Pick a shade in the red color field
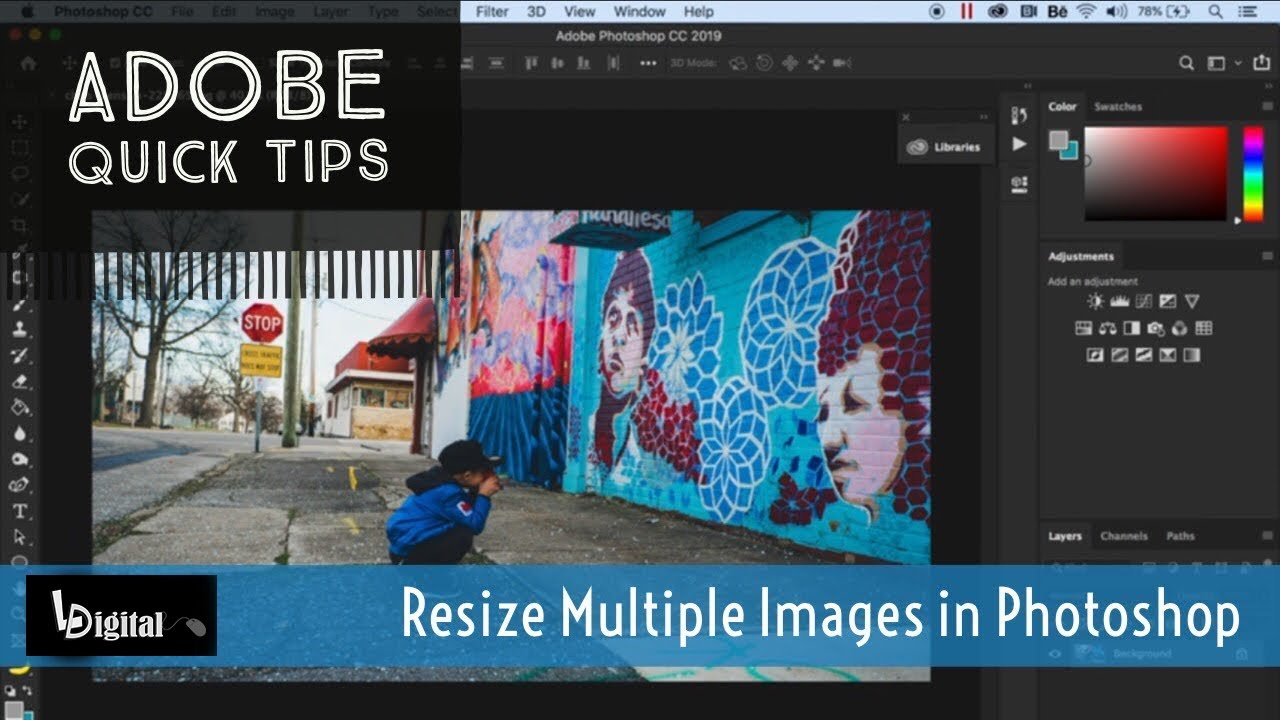The image size is (1280, 720). (1155, 173)
